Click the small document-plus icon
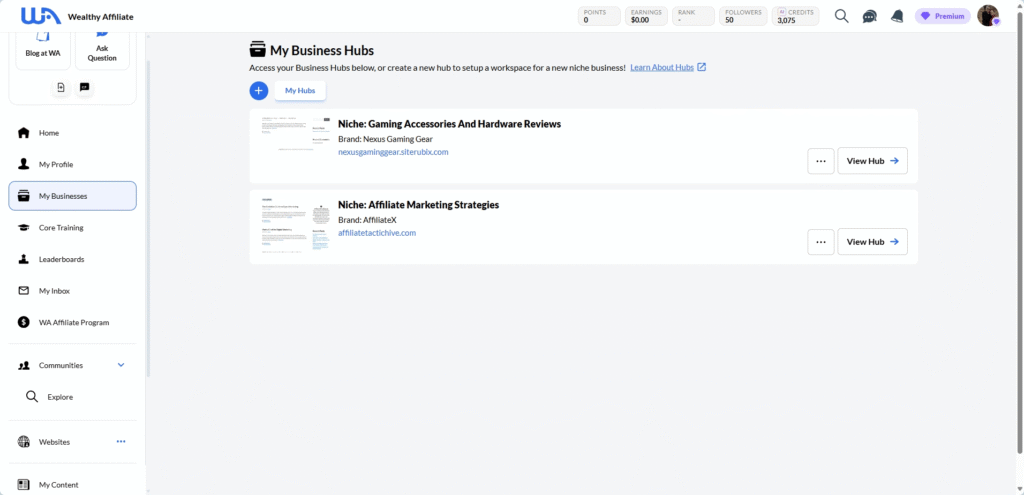 [61, 87]
